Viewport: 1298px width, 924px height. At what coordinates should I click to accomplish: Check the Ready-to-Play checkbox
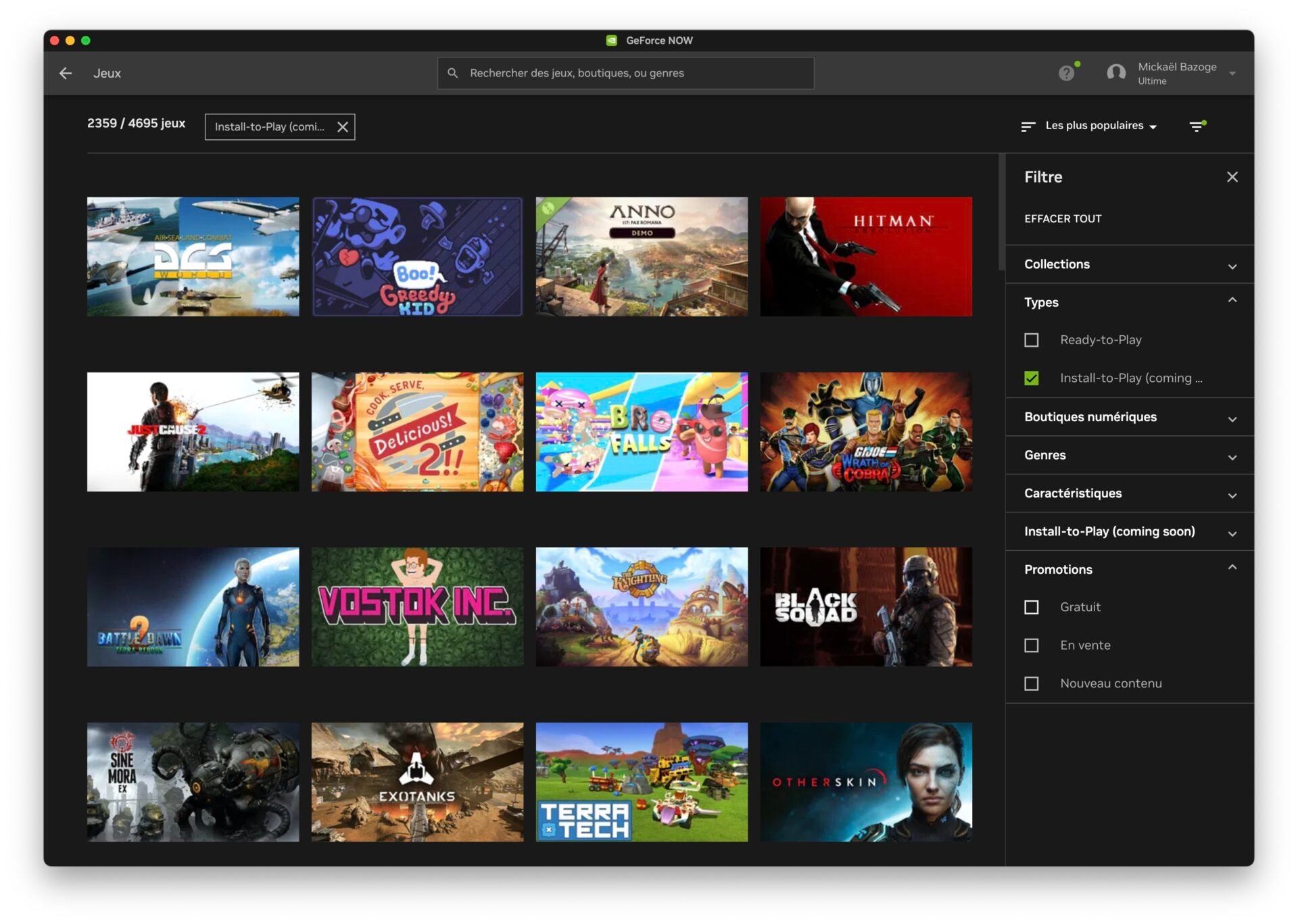pyautogui.click(x=1032, y=340)
